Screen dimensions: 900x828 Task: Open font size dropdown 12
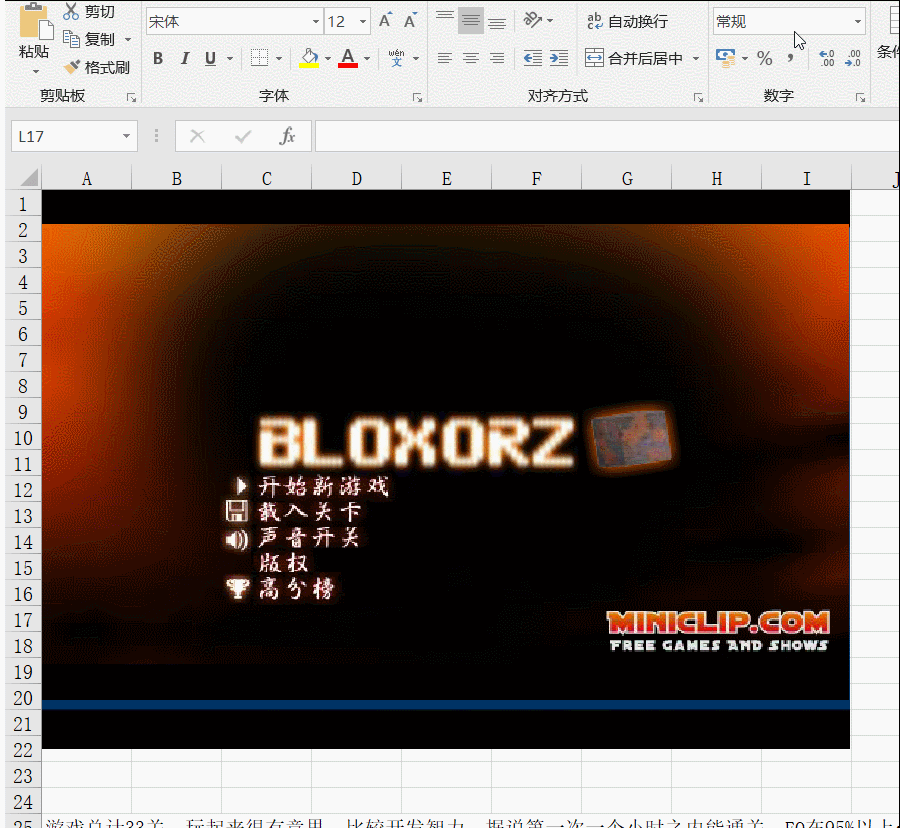pyautogui.click(x=363, y=22)
